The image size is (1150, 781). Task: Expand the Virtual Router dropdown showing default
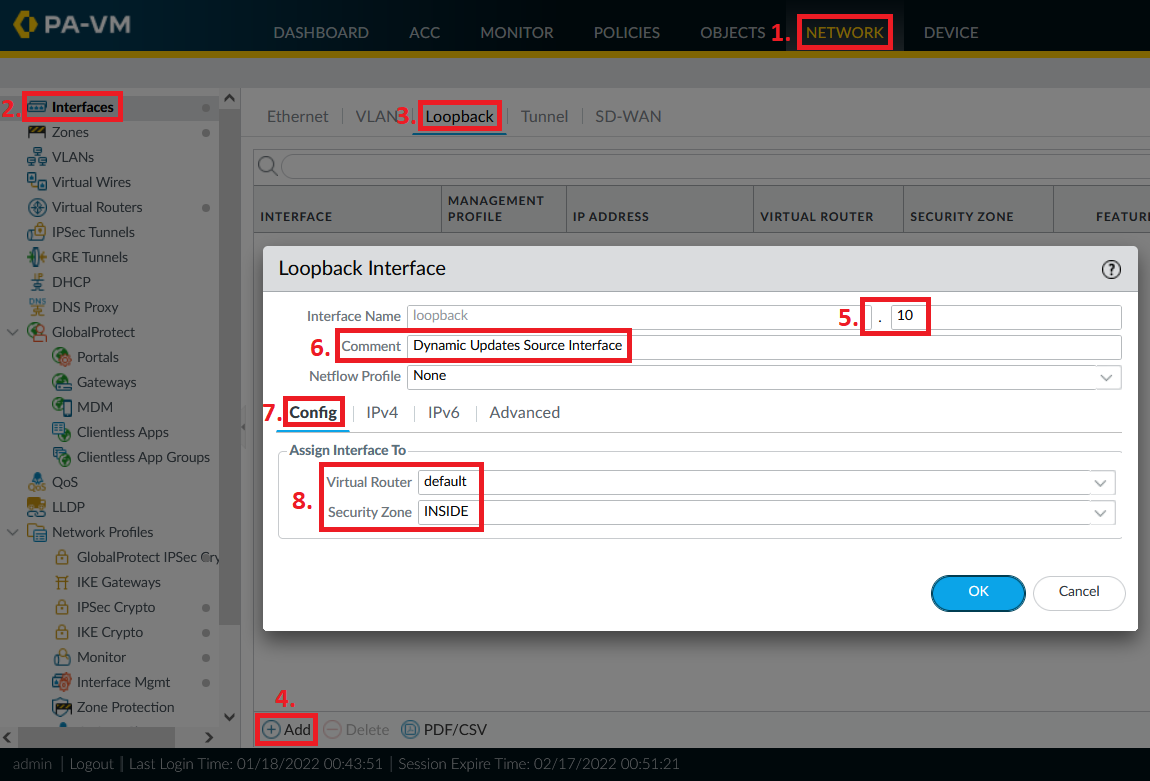pyautogui.click(x=1100, y=482)
